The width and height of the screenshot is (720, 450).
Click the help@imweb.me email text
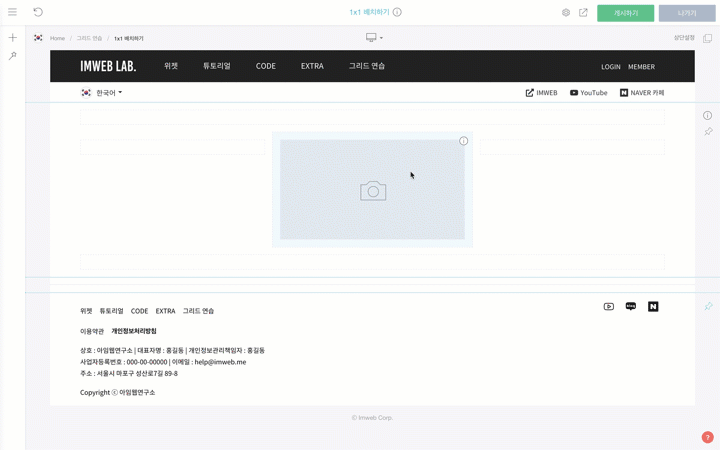click(x=220, y=362)
